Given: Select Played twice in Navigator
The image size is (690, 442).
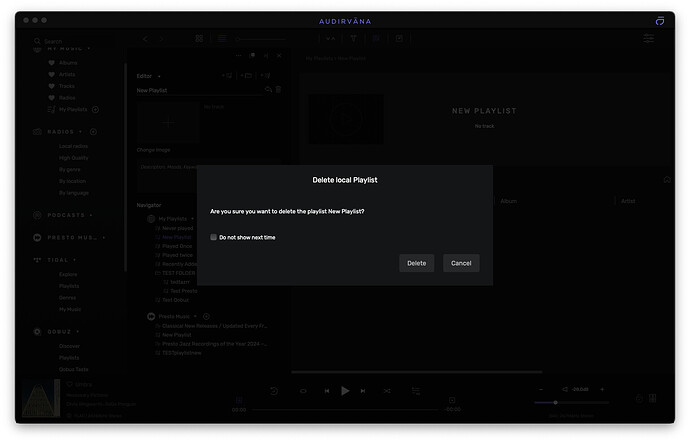Looking at the screenshot, I should pyautogui.click(x=177, y=255).
